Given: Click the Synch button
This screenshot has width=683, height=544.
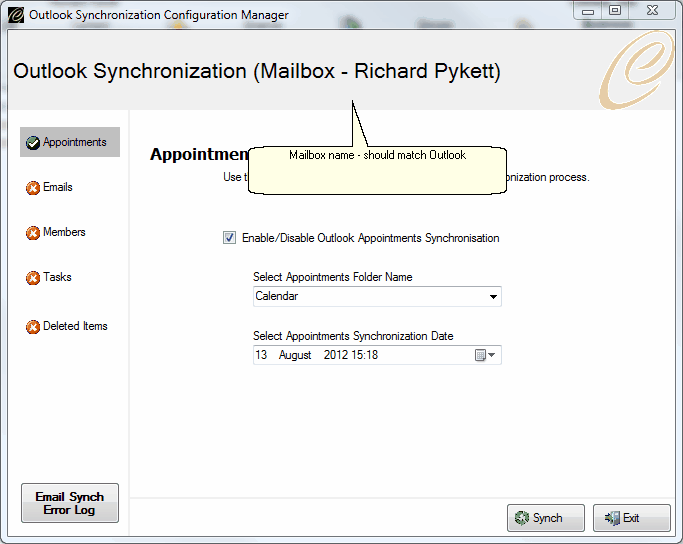Looking at the screenshot, I should pos(546,518).
